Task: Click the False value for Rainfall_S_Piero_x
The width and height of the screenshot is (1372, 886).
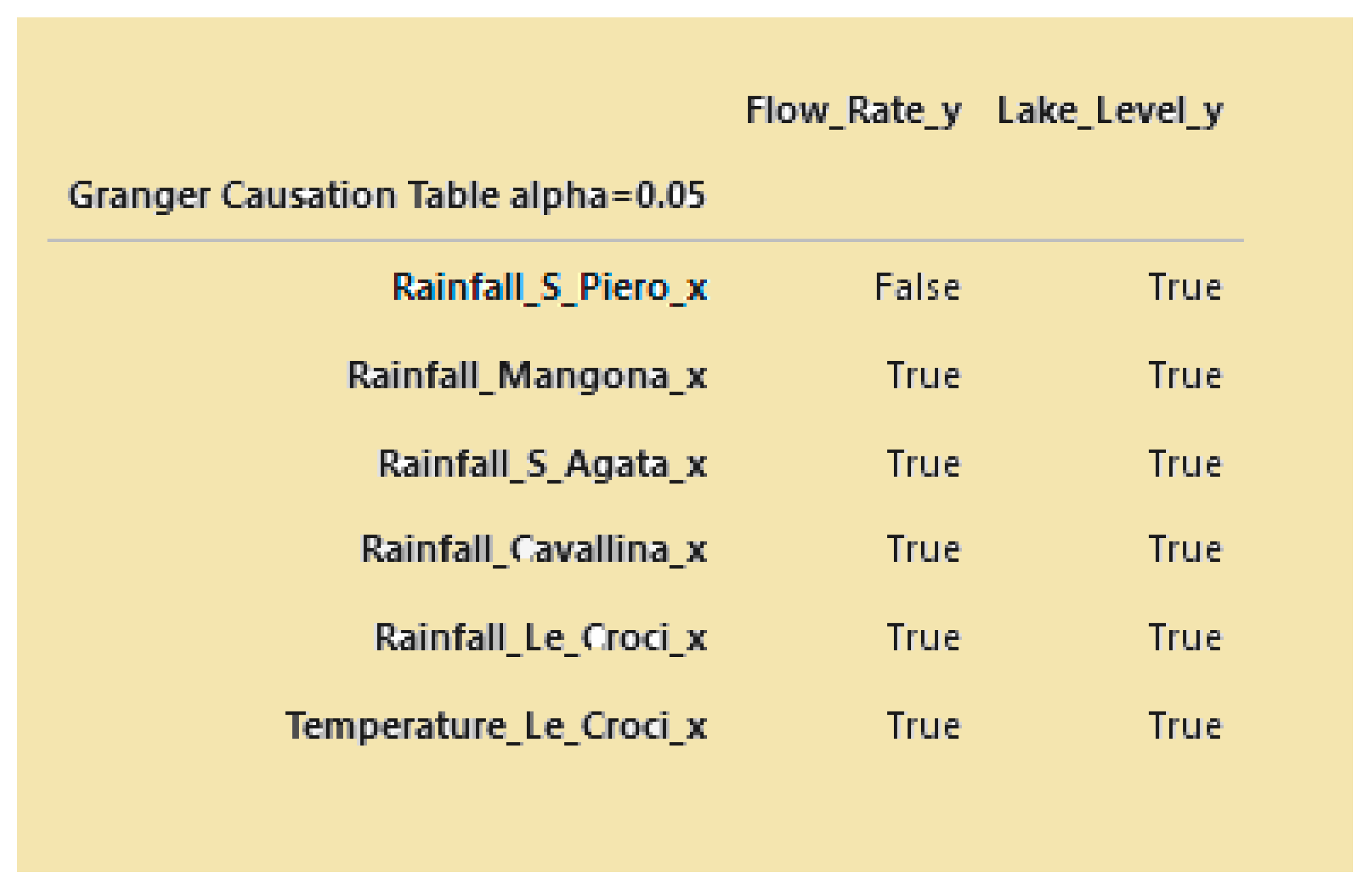Action: click(x=917, y=287)
